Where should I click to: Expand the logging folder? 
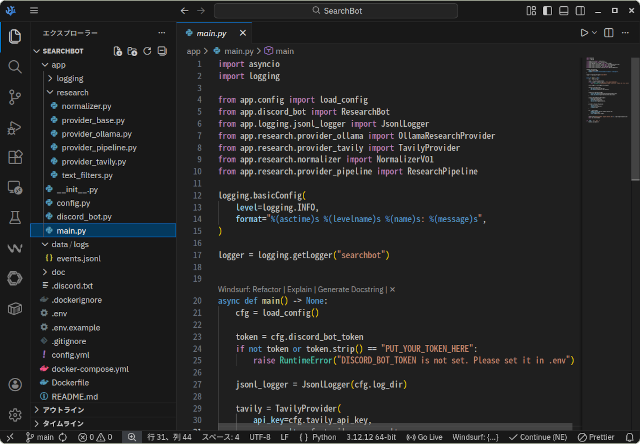(x=69, y=78)
